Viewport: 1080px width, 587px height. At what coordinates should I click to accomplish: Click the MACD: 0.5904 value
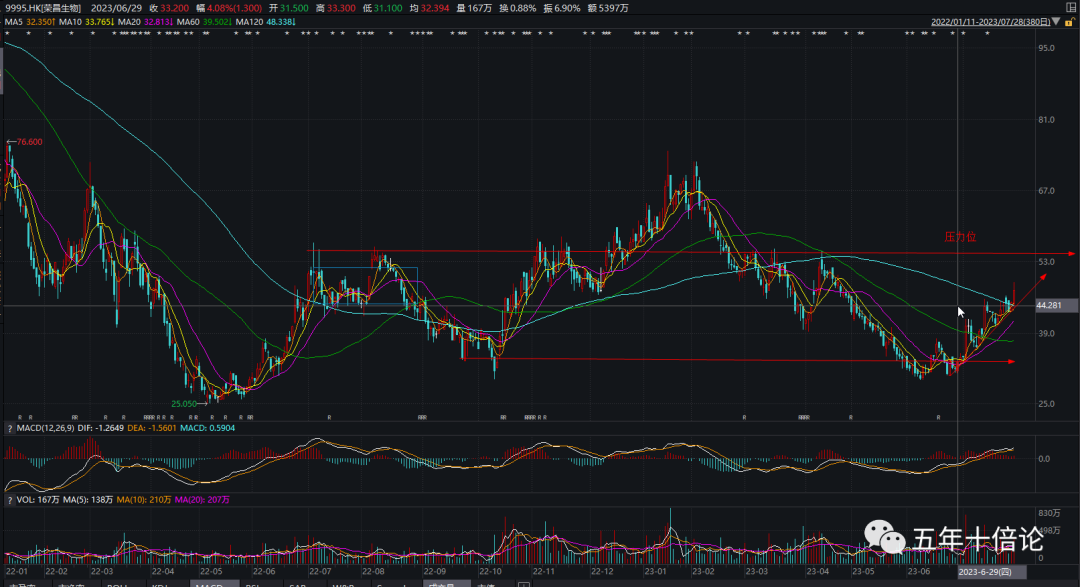tap(207, 429)
